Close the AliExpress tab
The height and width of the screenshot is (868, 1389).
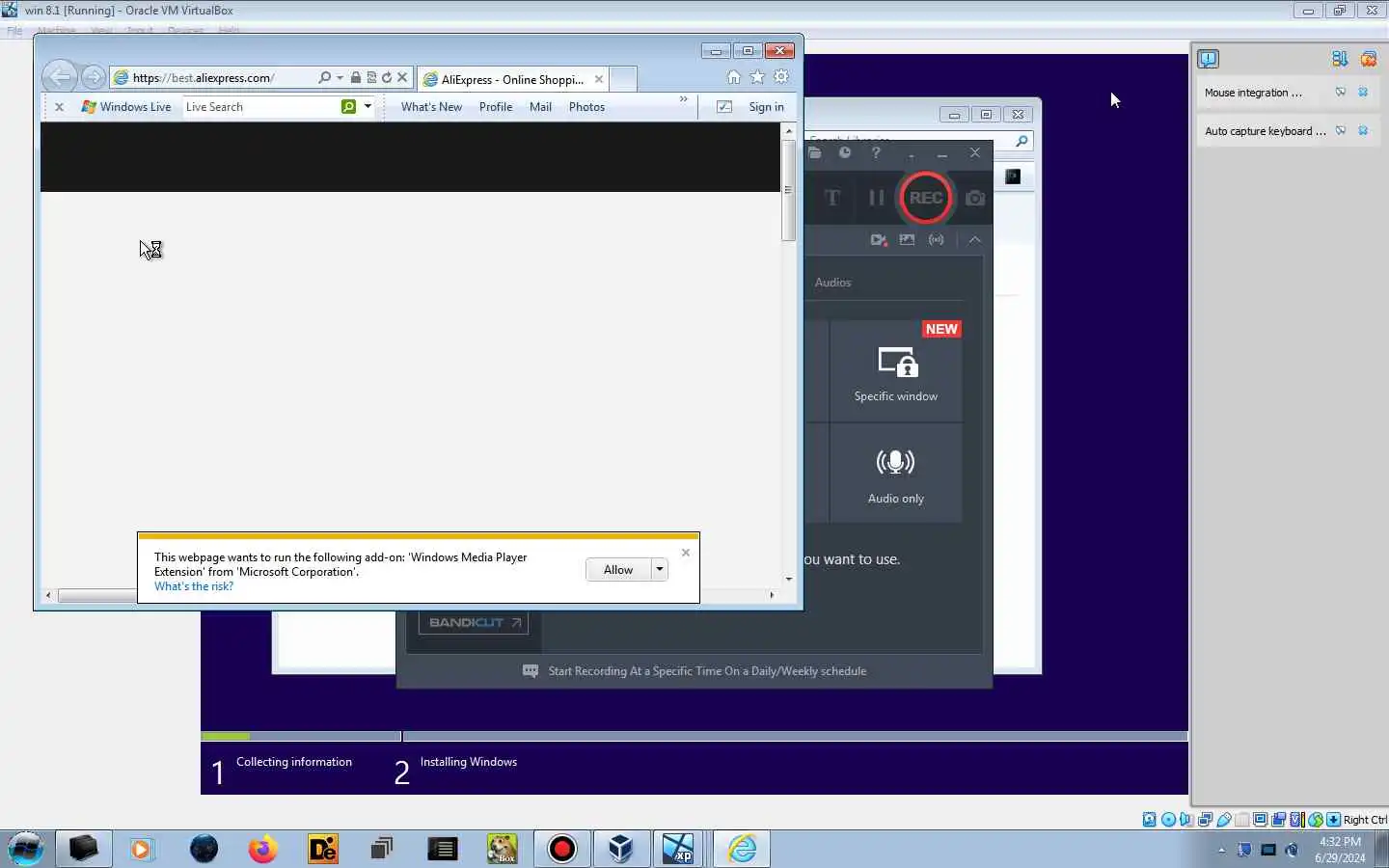point(599,79)
